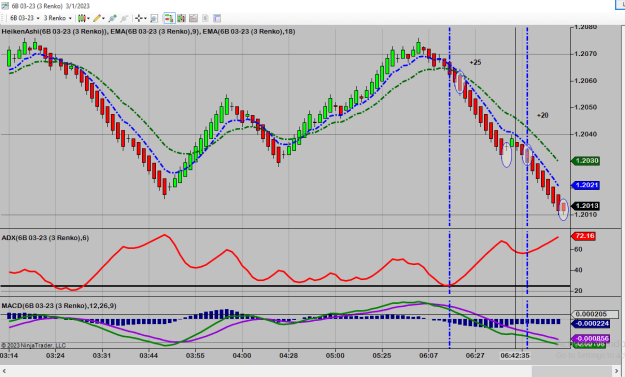Click the -0.000224 MACD value marker
625x377 pixels.
coord(591,323)
